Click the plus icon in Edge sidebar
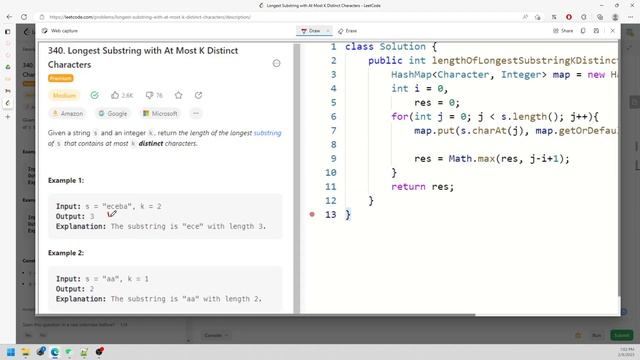The height and width of the screenshot is (360, 640). (7, 117)
